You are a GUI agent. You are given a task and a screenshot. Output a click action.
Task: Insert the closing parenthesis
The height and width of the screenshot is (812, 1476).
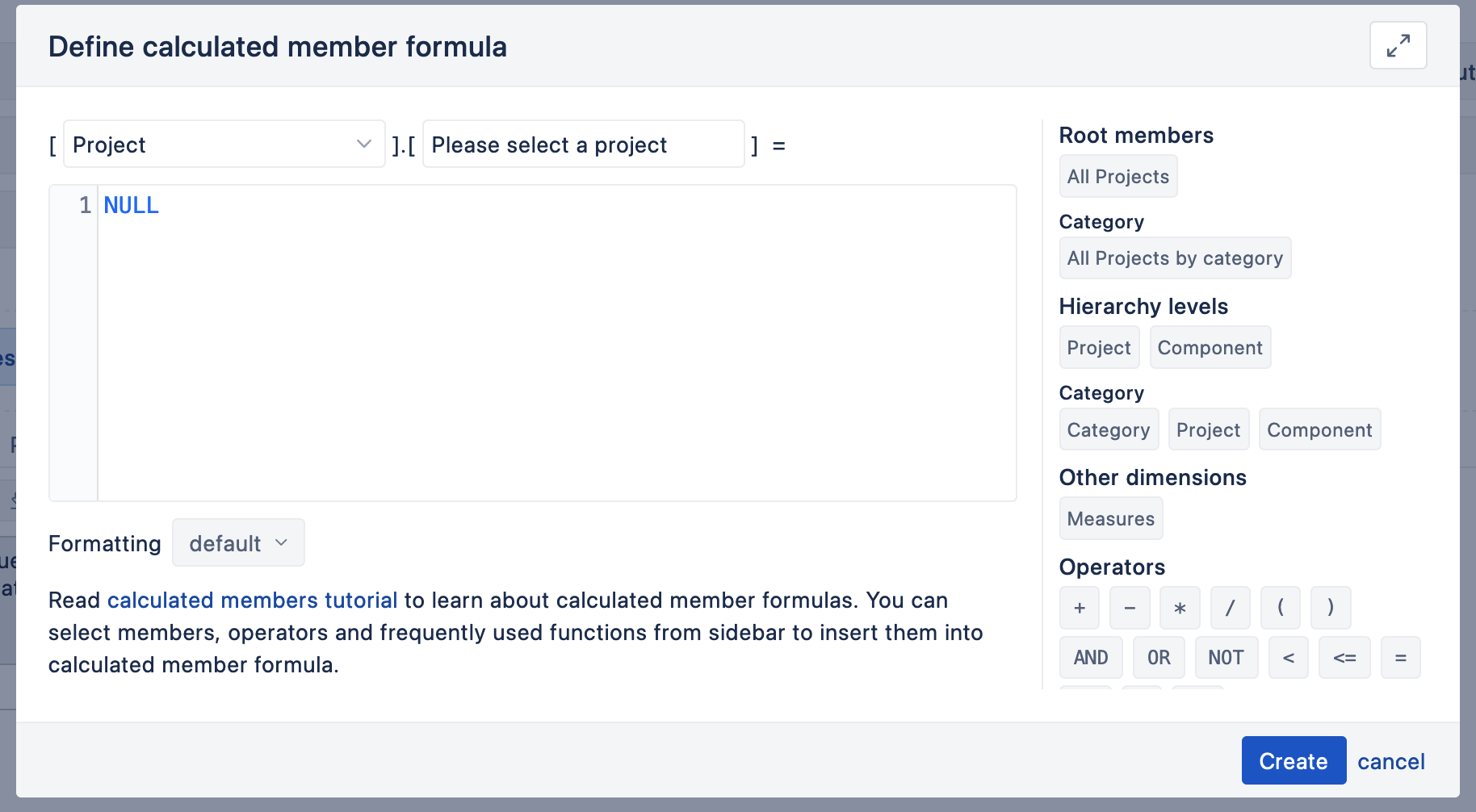pyautogui.click(x=1330, y=608)
